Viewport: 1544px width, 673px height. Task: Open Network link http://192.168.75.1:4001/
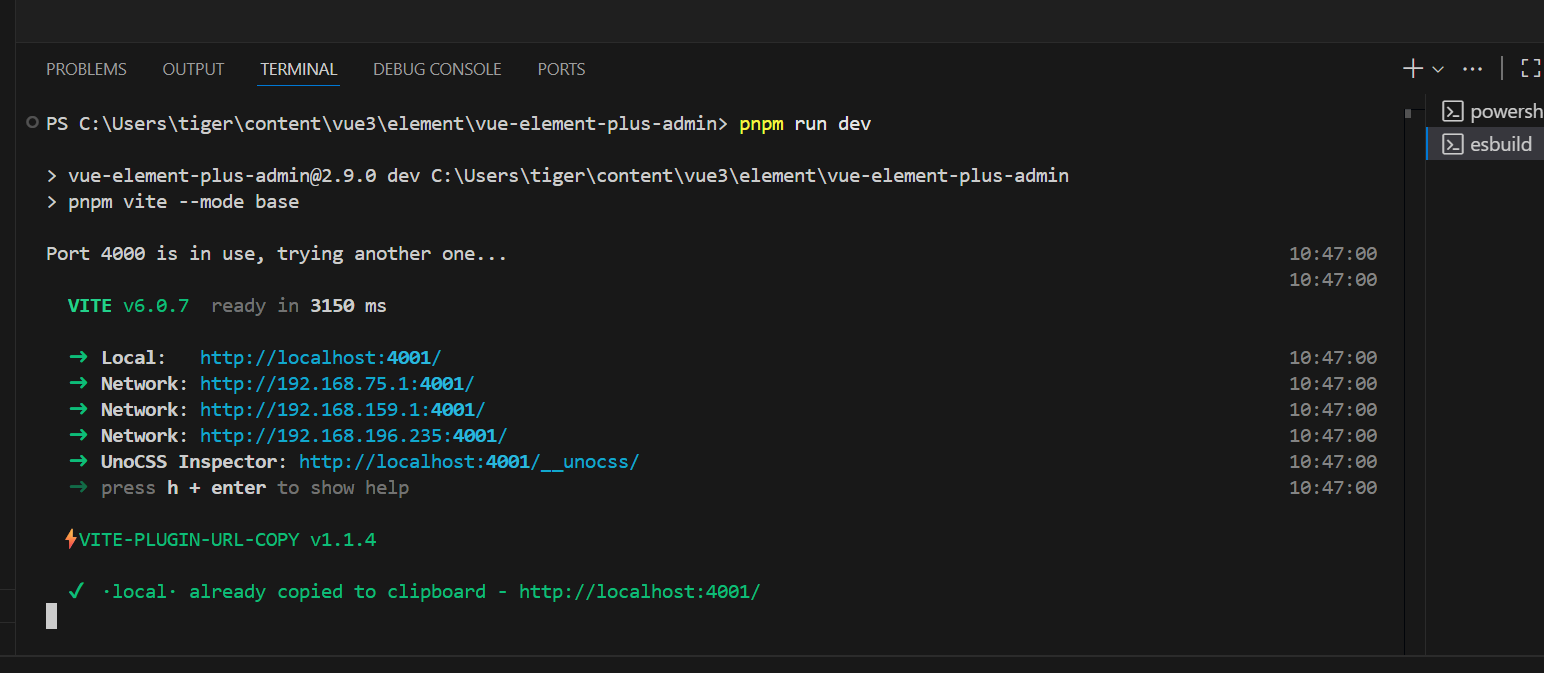337,383
